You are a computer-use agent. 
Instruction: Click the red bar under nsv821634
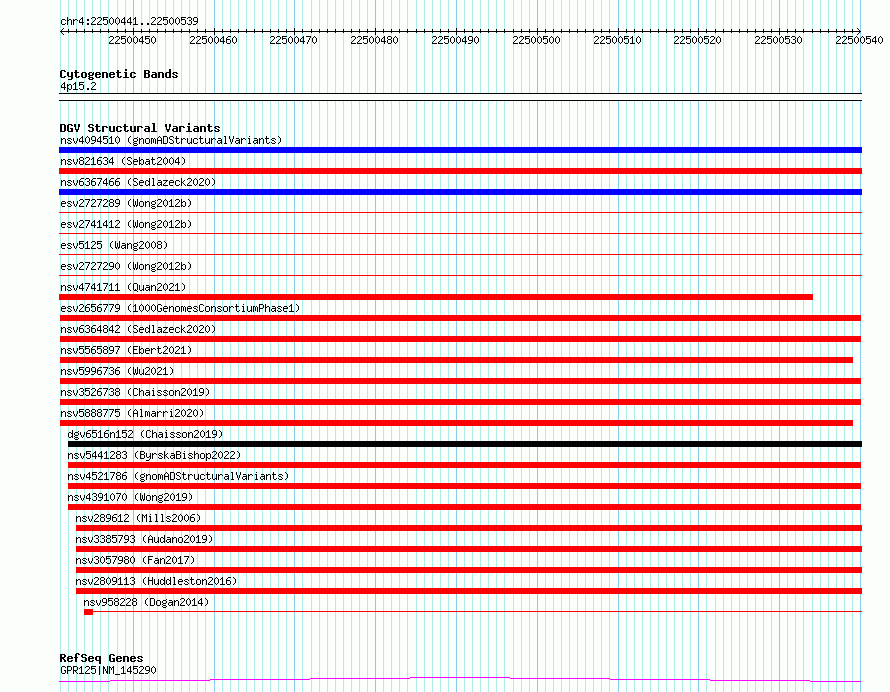pos(460,171)
